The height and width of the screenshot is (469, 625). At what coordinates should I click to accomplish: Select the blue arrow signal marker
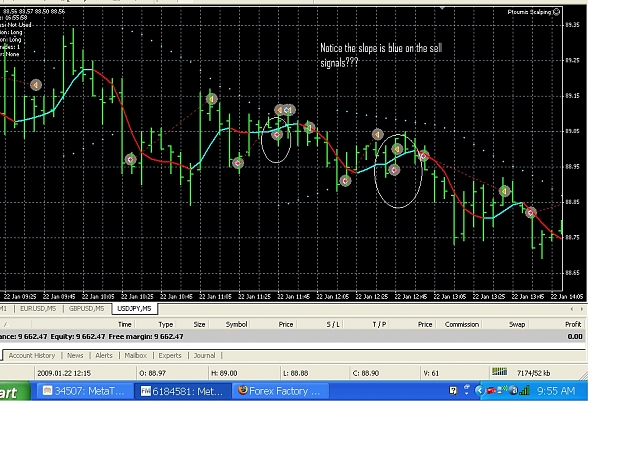[x=288, y=110]
